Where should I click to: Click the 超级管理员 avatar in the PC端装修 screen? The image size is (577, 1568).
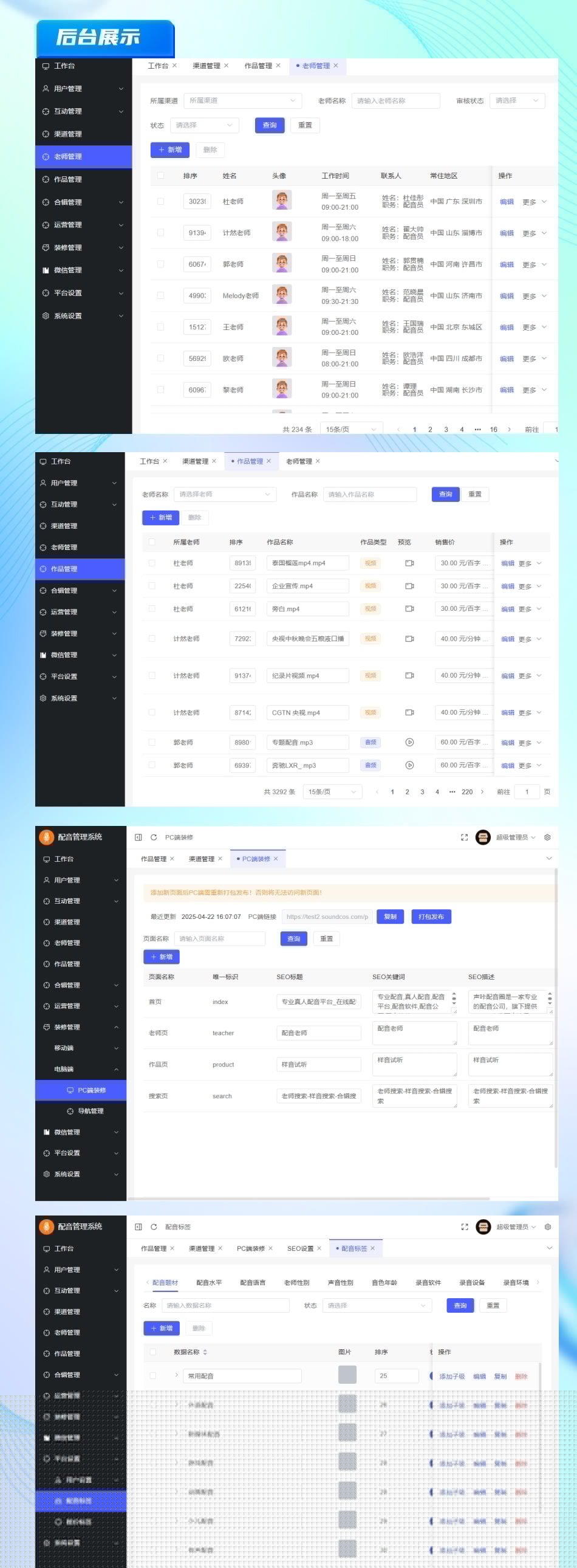[483, 837]
